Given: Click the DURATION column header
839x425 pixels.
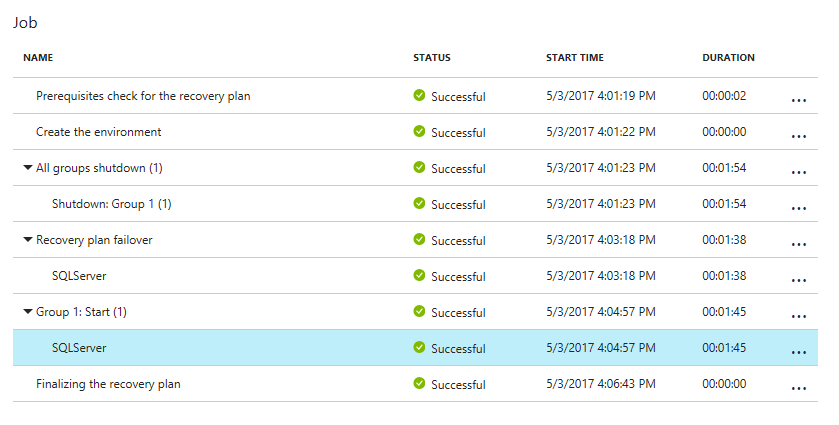Looking at the screenshot, I should 728,58.
